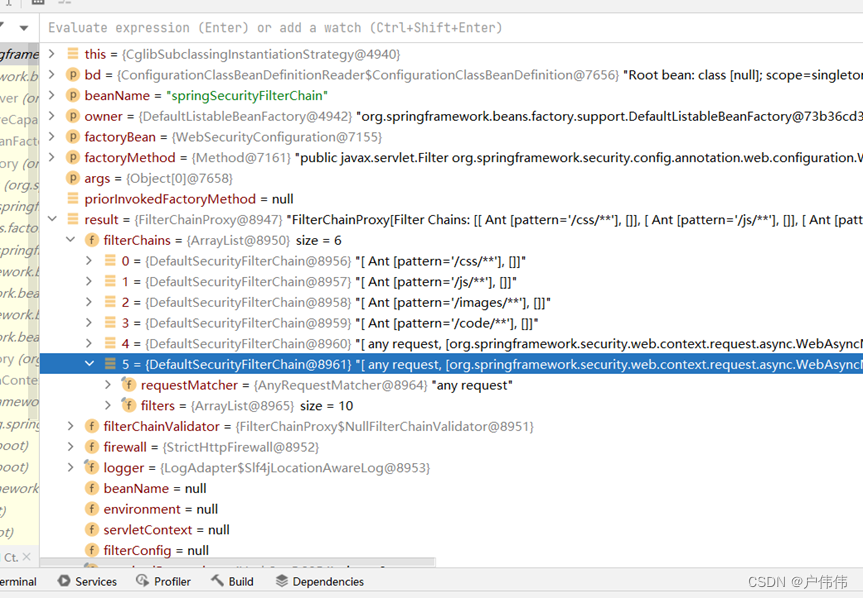The width and height of the screenshot is (863, 598).
Task: Expand the logger node
Action: click(x=70, y=467)
